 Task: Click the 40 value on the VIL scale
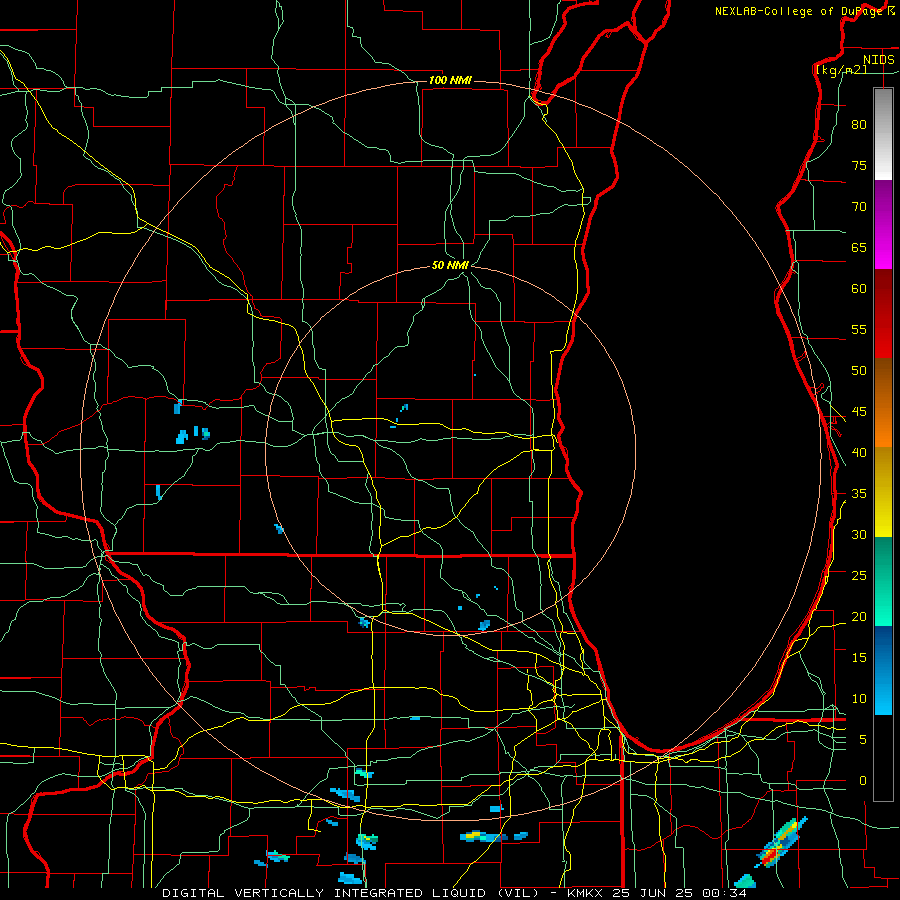[x=859, y=452]
